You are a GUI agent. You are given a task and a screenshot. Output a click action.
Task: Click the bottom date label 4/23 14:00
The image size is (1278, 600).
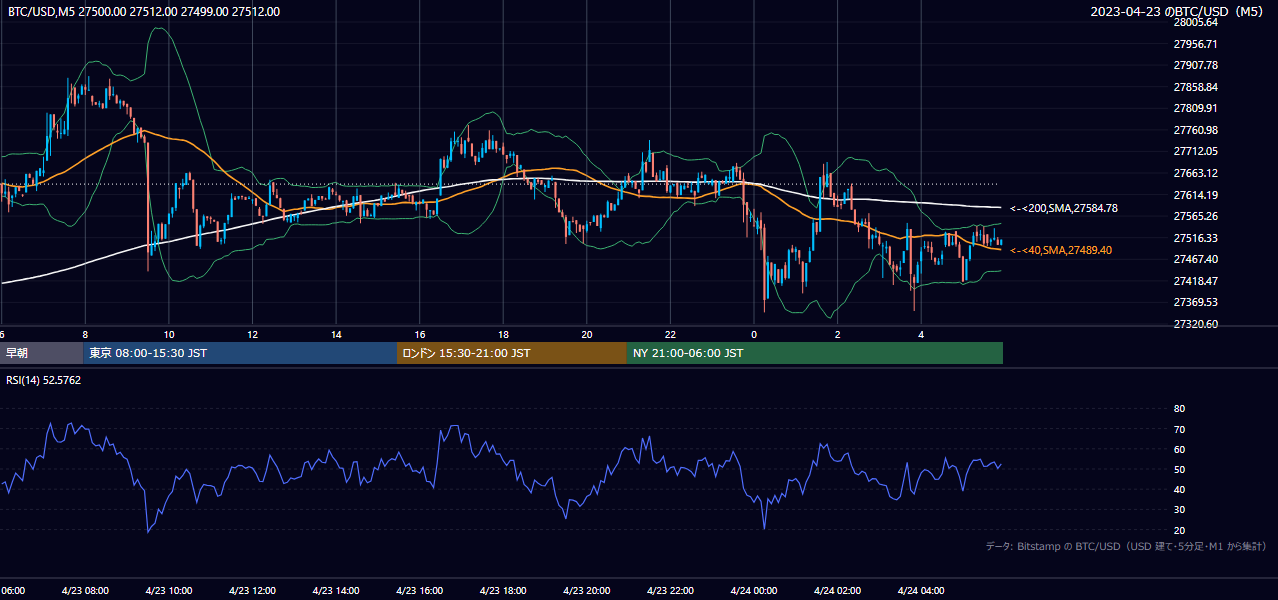tap(336, 590)
